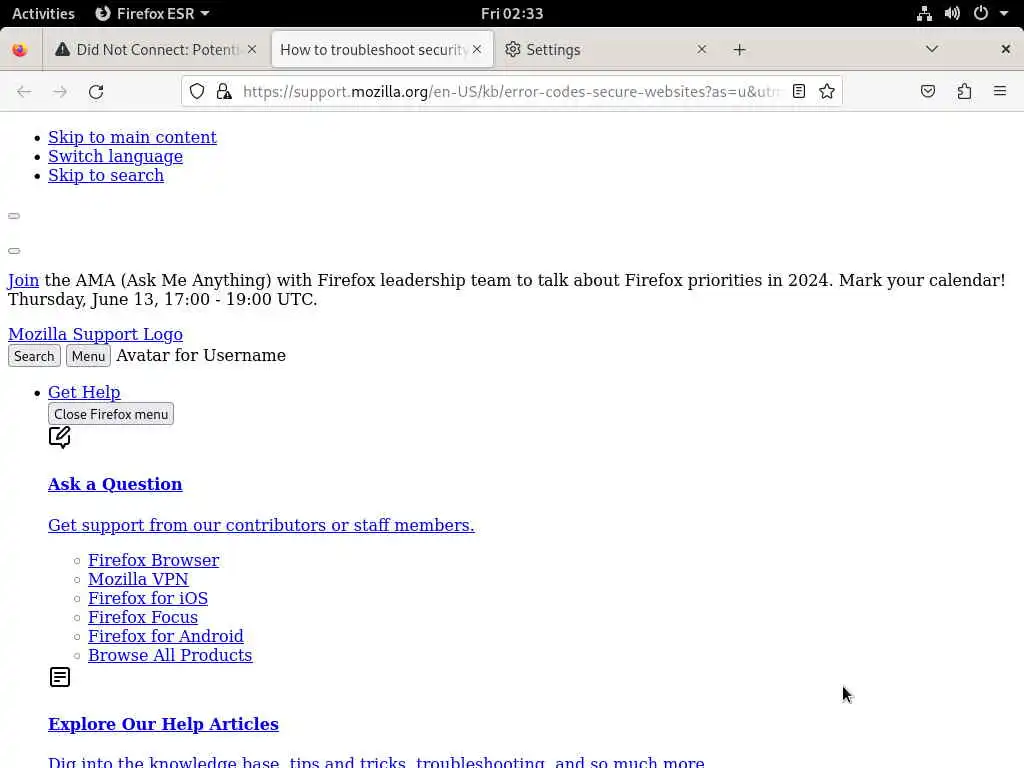Expand the system menu arrow

[1004, 13]
